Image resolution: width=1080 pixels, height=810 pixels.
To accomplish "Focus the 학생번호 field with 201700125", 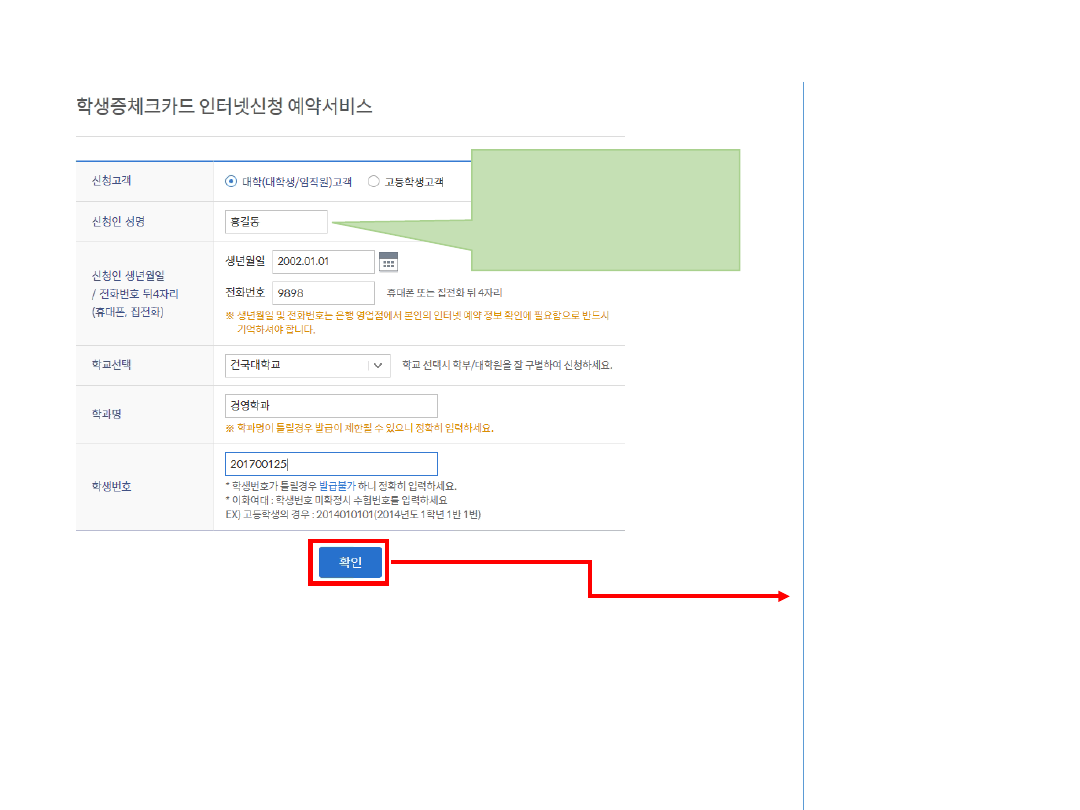I will click(x=331, y=464).
